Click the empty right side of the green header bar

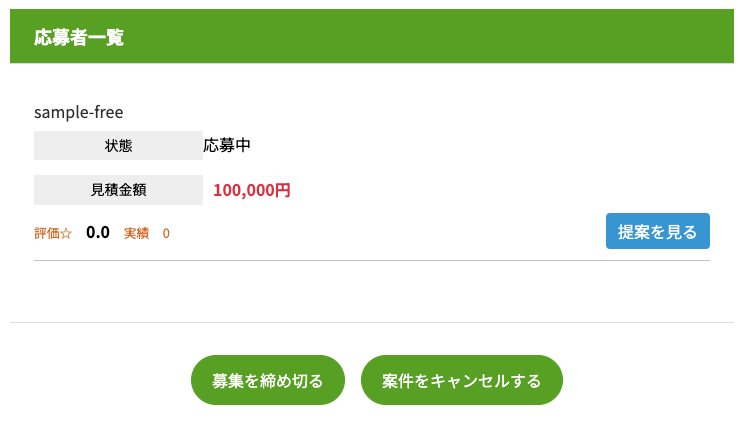coord(500,37)
